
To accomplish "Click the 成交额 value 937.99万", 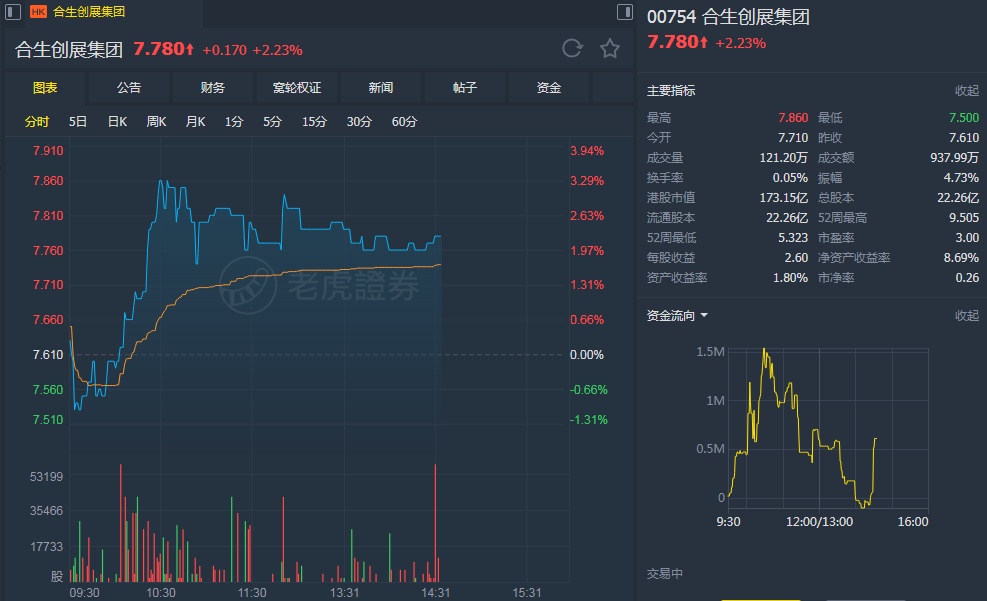I will click(x=954, y=157).
